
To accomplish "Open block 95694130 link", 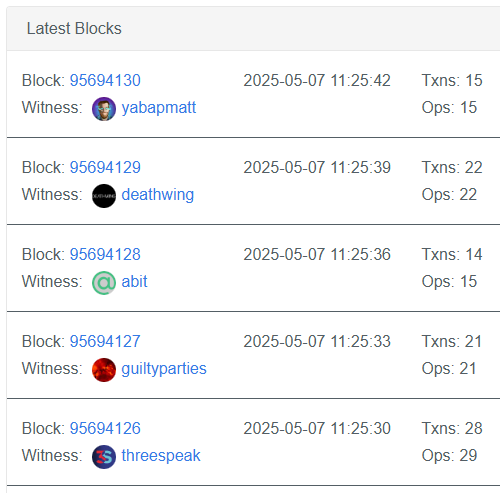I will [105, 80].
